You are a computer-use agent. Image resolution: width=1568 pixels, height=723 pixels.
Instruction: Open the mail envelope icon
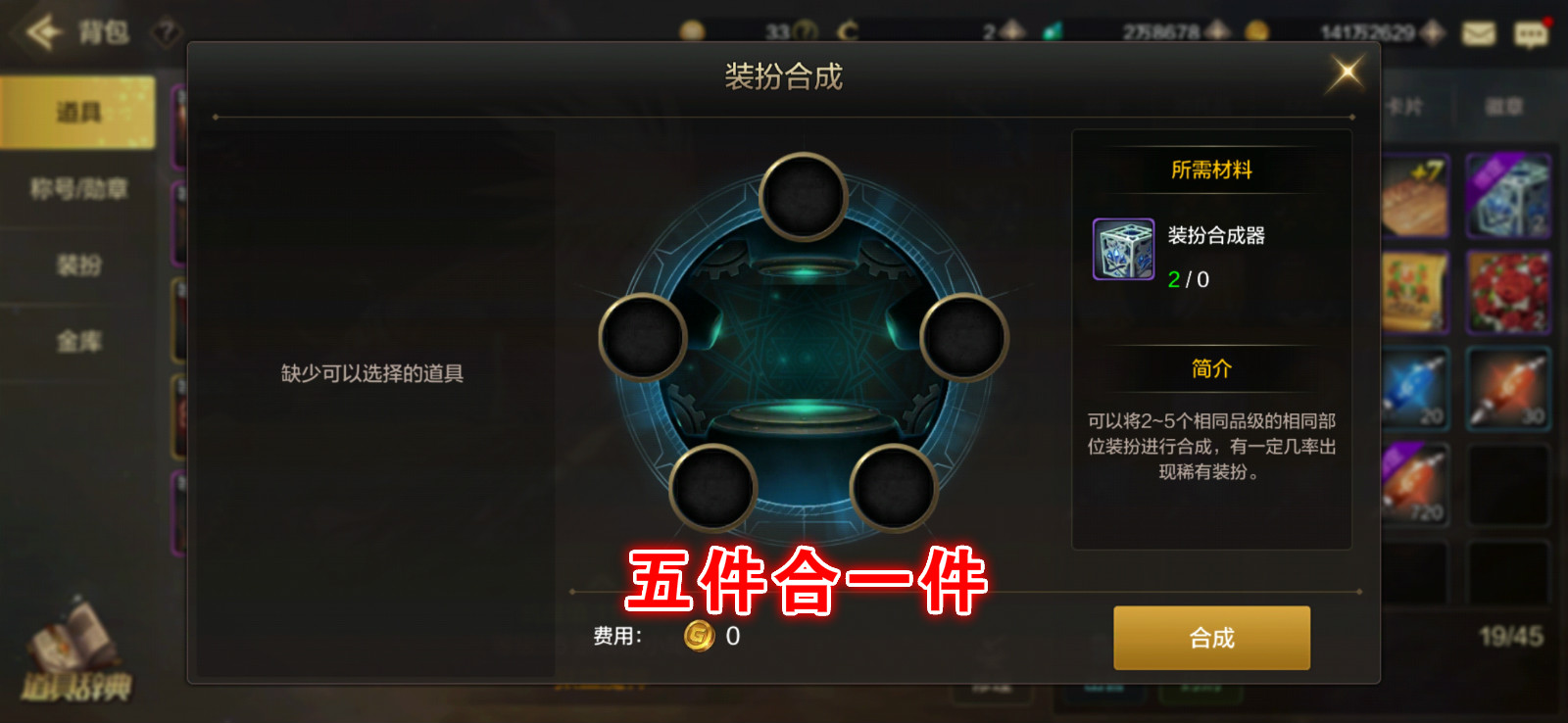click(x=1479, y=34)
